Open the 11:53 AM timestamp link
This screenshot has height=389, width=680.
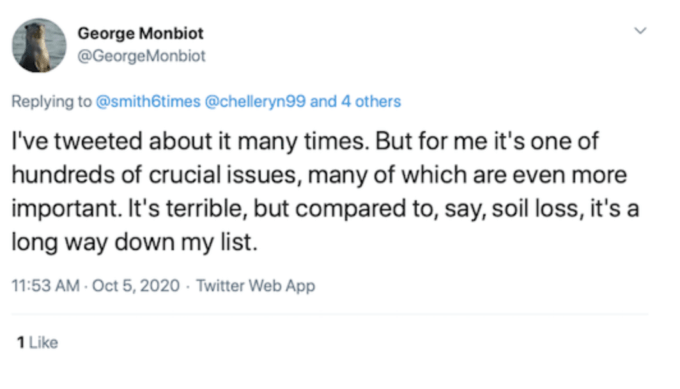click(46, 286)
